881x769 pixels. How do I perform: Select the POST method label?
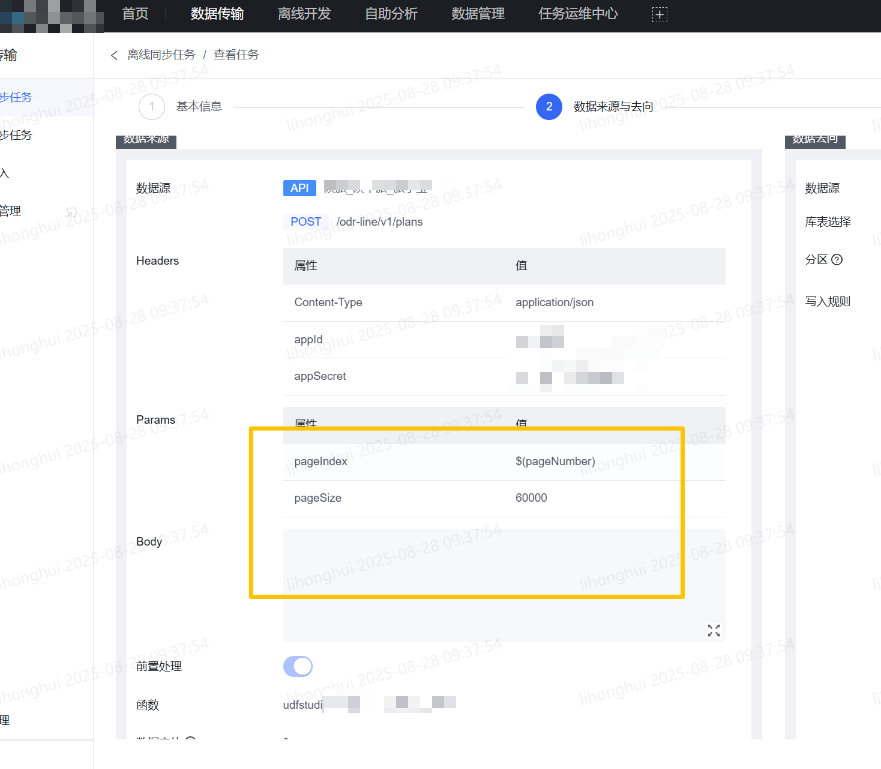coord(306,221)
